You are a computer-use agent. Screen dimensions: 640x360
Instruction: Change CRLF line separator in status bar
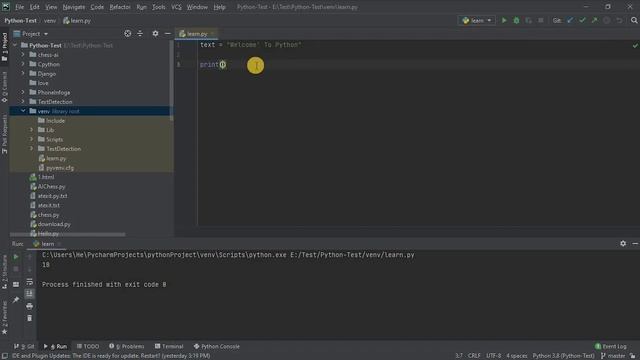474,356
